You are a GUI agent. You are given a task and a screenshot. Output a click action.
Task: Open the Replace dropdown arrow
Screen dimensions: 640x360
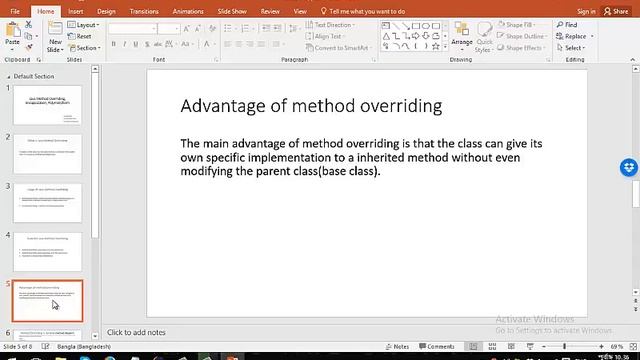(592, 36)
